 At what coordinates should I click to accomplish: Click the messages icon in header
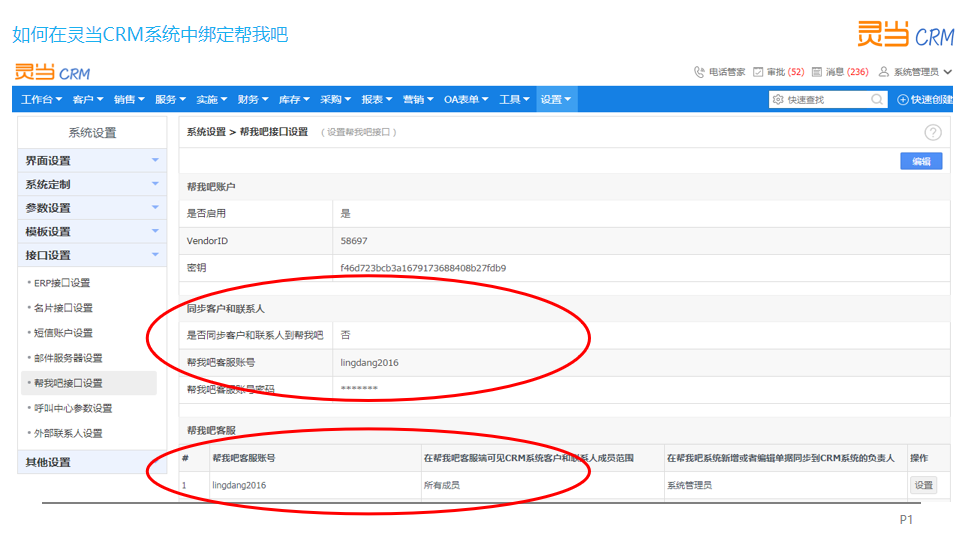tap(817, 72)
